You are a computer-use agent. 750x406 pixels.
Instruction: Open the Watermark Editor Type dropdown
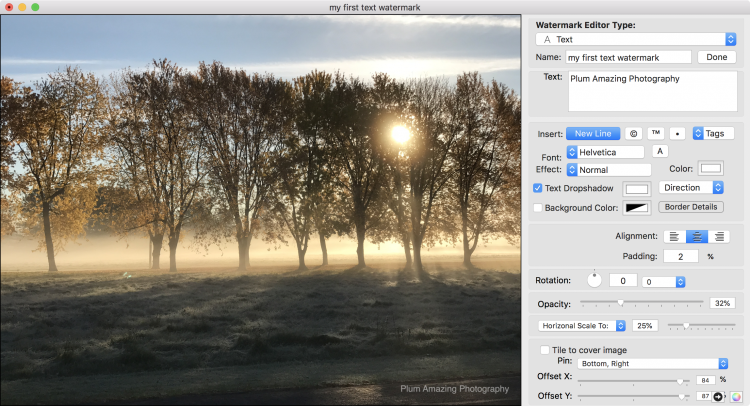coord(636,39)
